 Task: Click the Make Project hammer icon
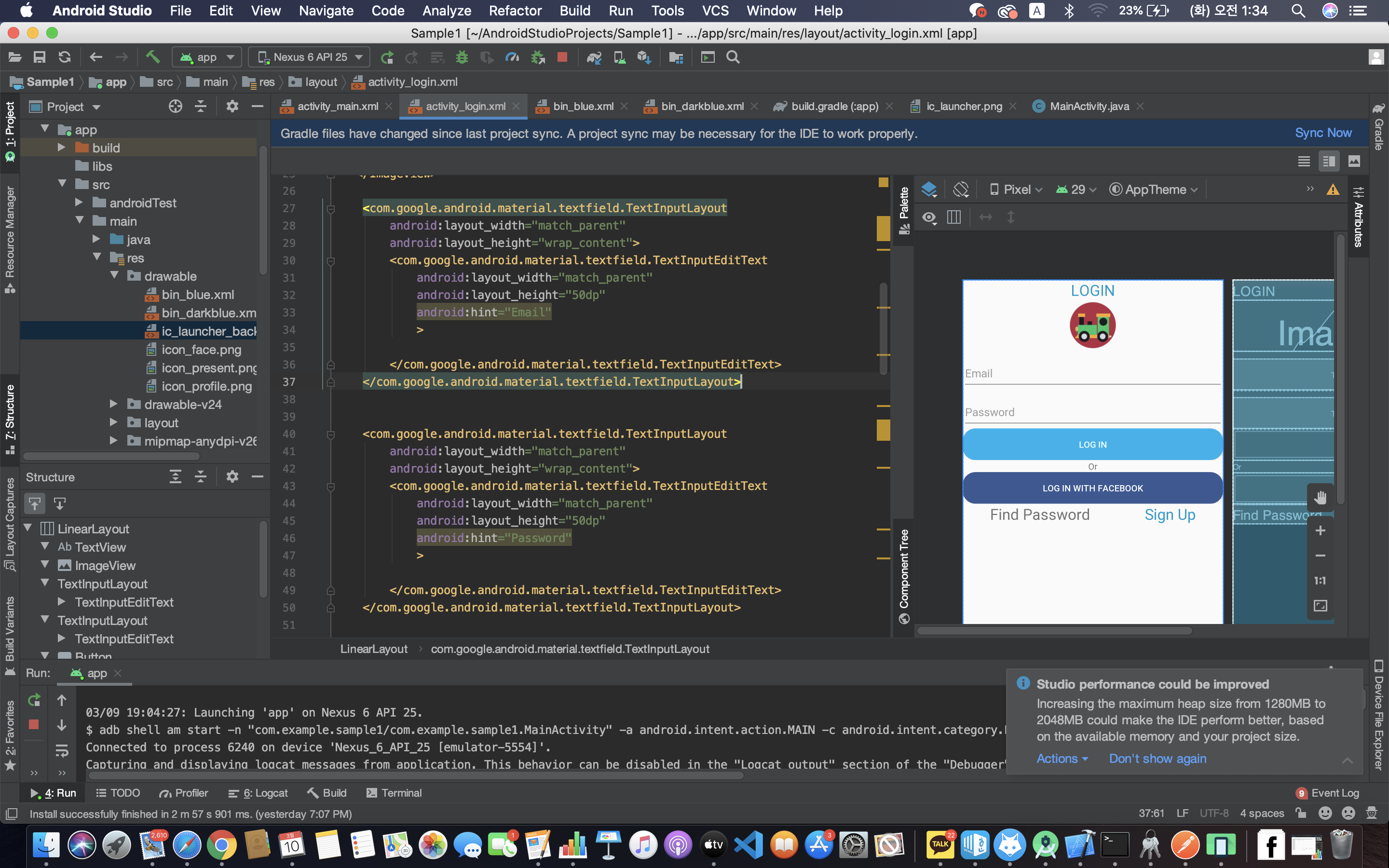tap(152, 57)
